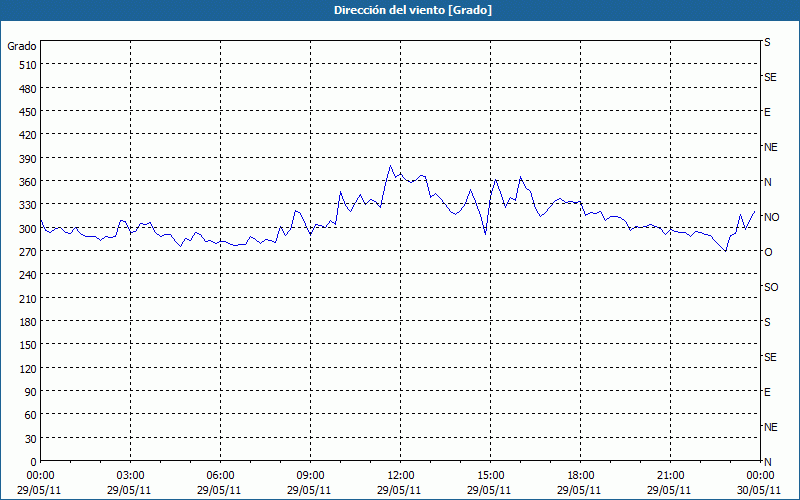Click the 00:00 label above 30/05/11
800x500 pixels.
click(x=760, y=476)
